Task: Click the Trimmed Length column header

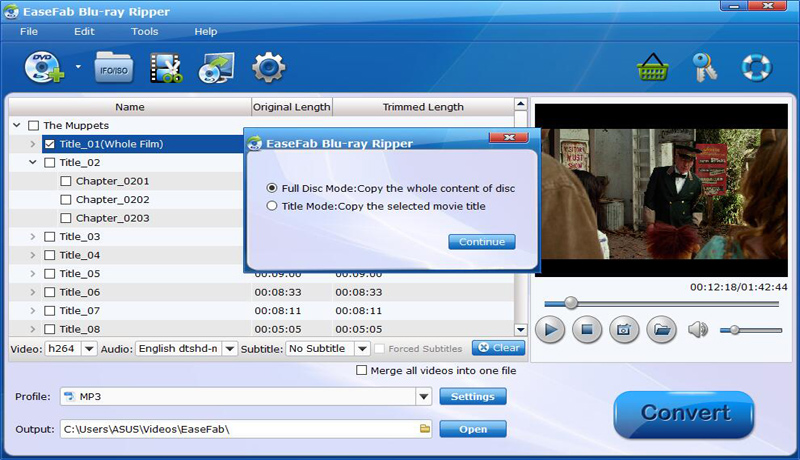Action: [x=423, y=107]
